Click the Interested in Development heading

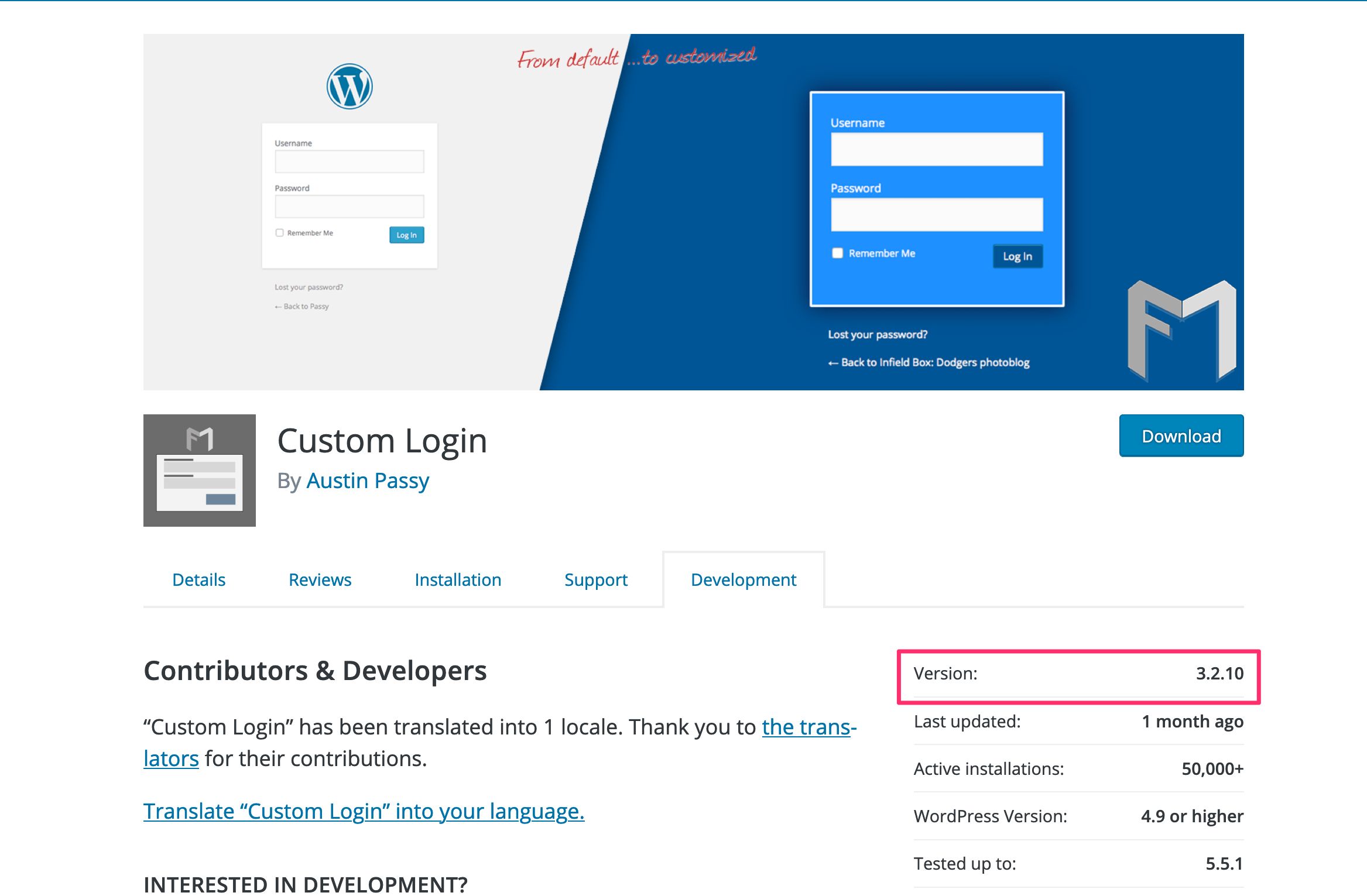tap(306, 884)
